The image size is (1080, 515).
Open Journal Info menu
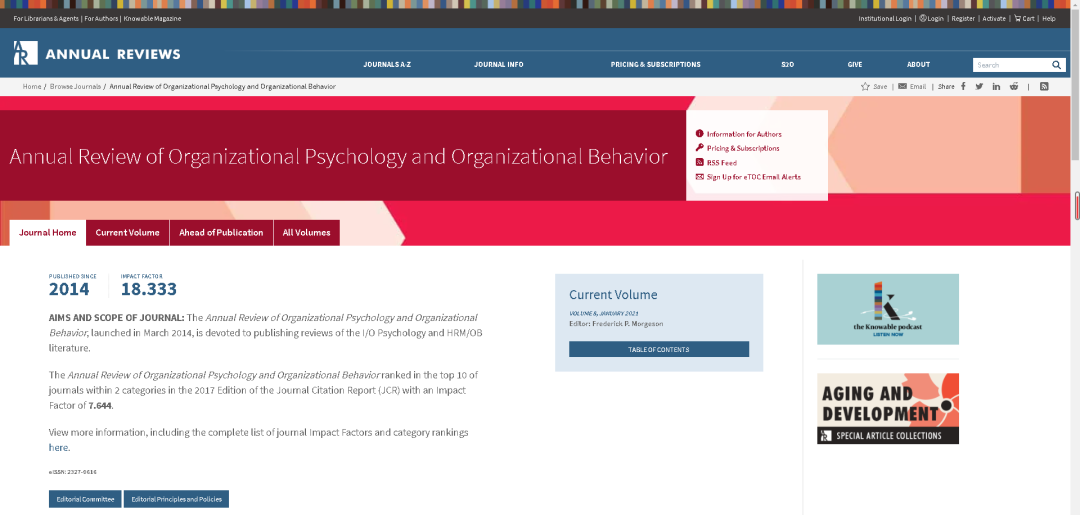pyautogui.click(x=499, y=64)
